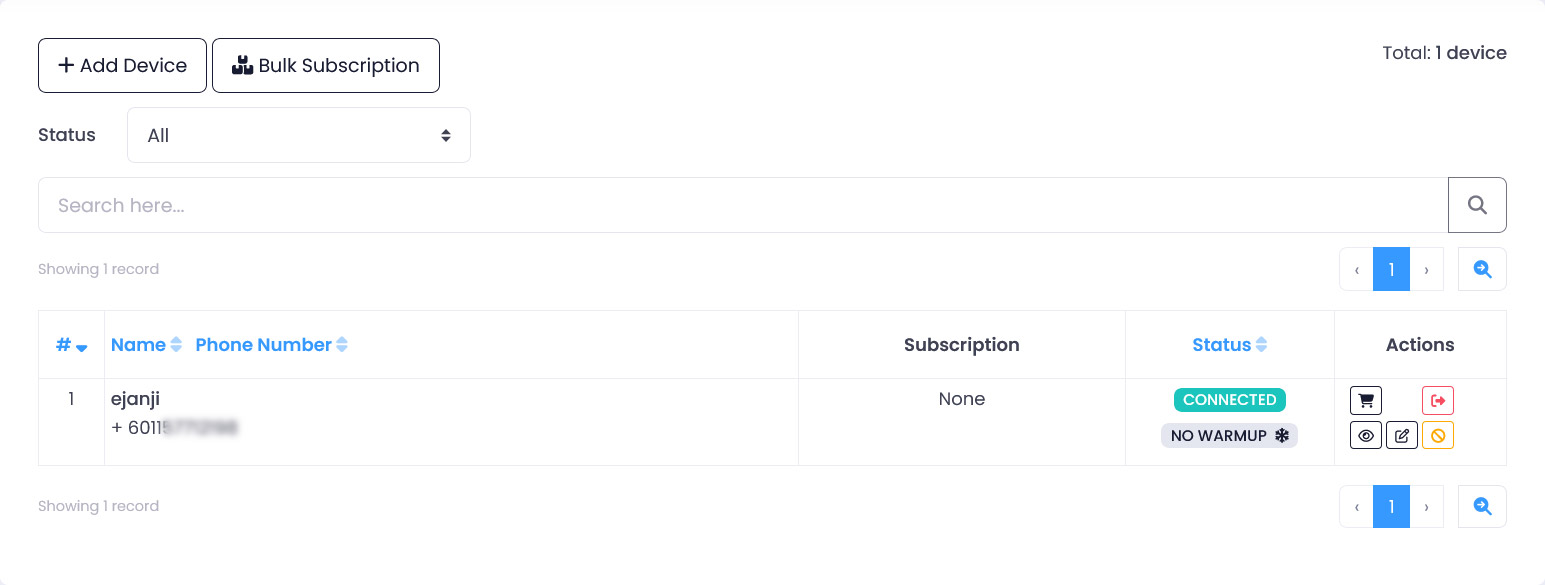Click the NO WARMUP status badge
1545x585 pixels.
(x=1229, y=436)
